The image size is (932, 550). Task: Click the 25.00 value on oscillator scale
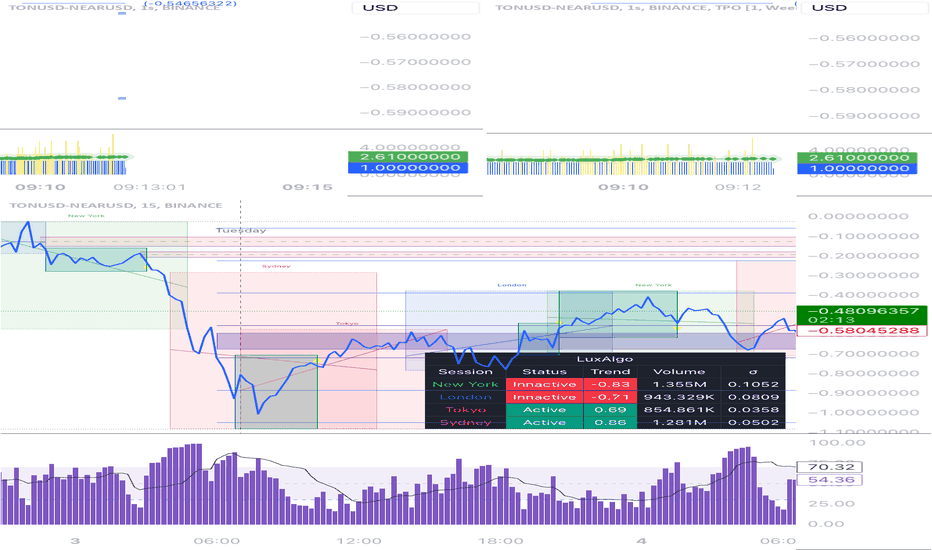coord(832,504)
